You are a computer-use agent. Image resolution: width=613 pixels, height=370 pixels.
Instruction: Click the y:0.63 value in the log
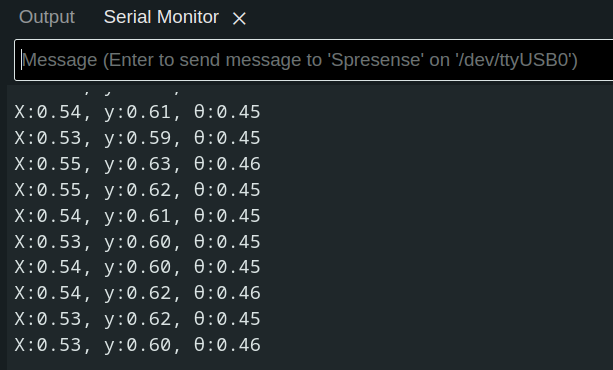pyautogui.click(x=138, y=164)
